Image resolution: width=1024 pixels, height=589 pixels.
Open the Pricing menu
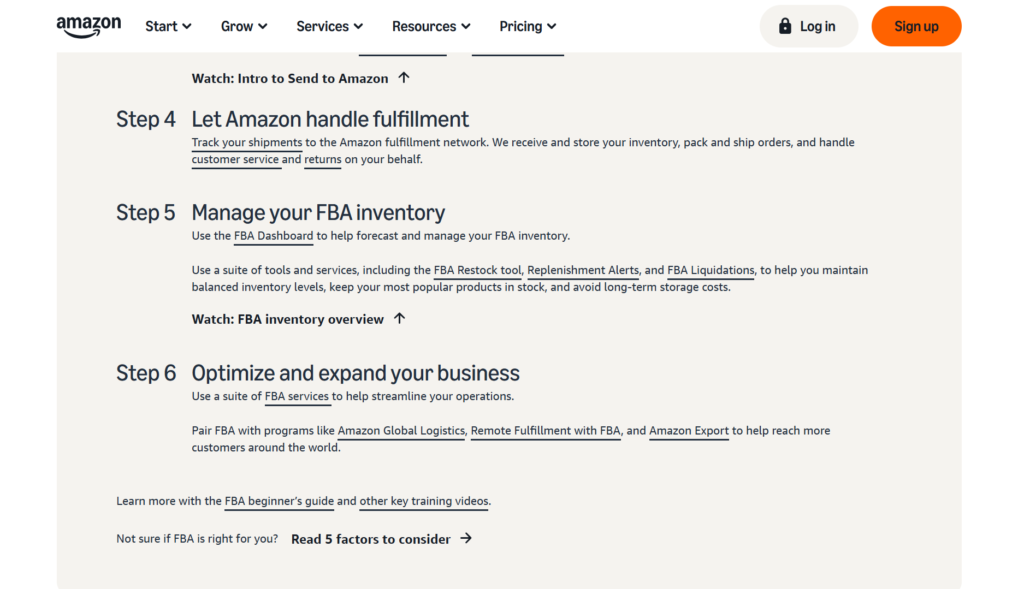click(528, 27)
